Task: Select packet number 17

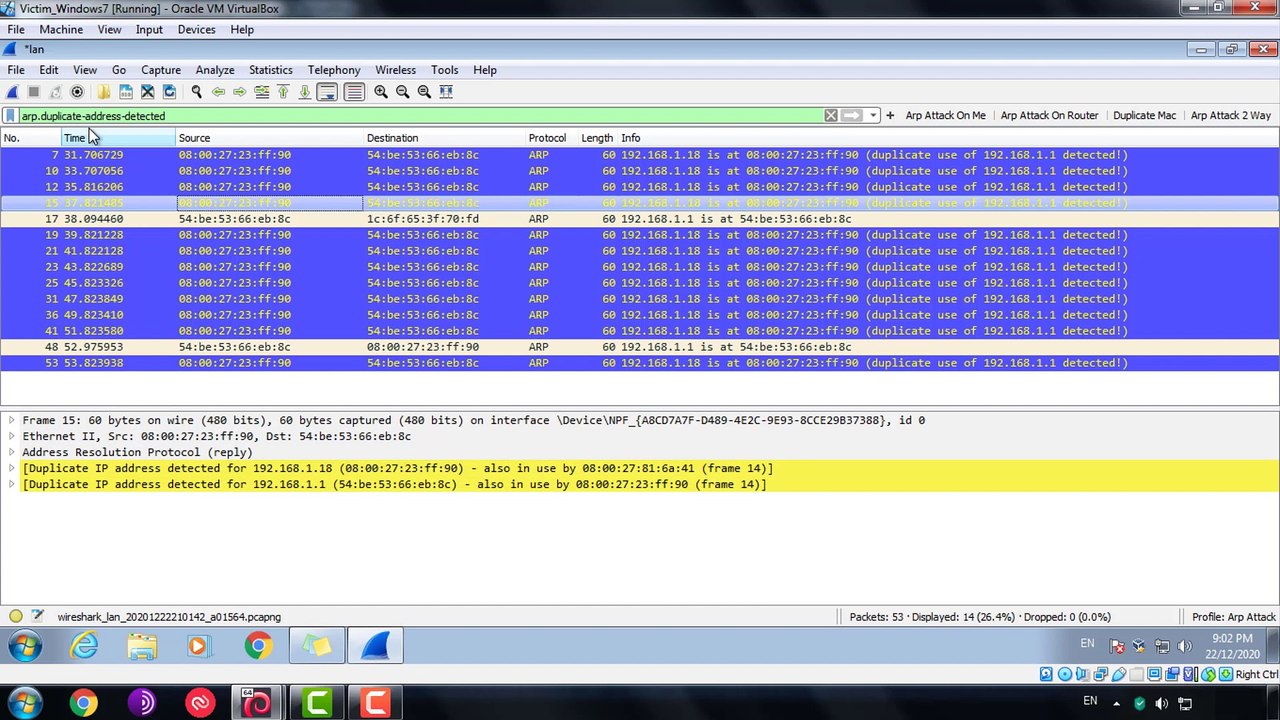Action: pos(640,219)
